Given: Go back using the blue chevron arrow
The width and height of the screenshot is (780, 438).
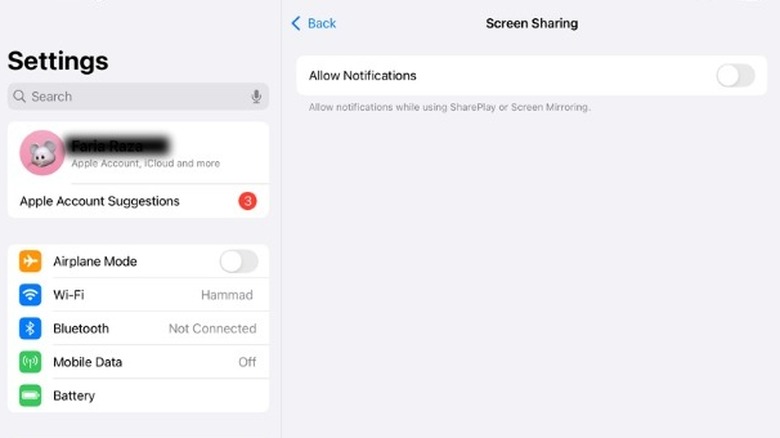Looking at the screenshot, I should coord(296,23).
